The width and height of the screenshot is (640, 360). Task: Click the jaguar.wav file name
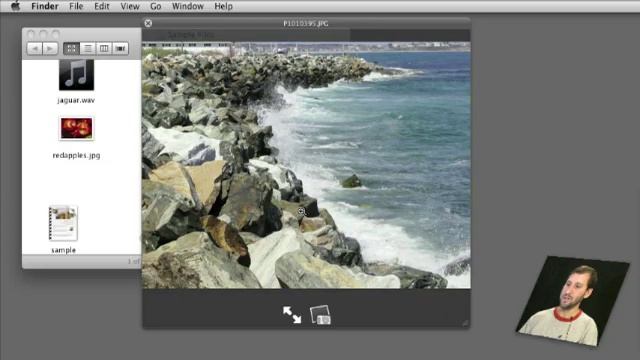(x=76, y=100)
